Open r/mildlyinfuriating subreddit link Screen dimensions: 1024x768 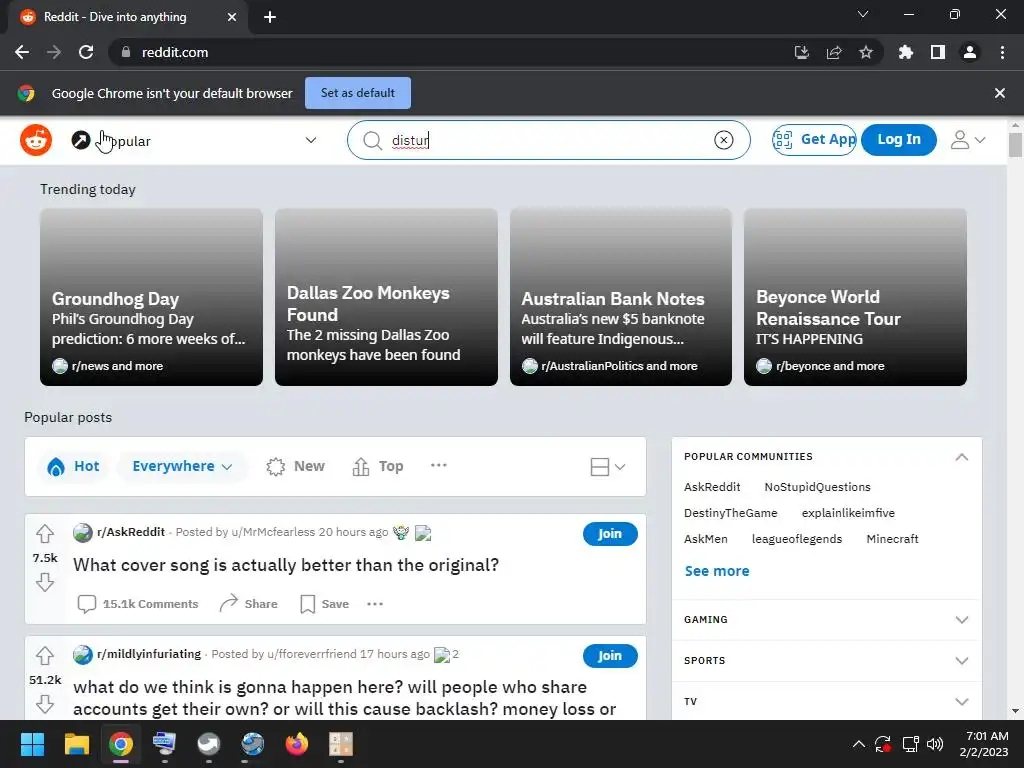point(149,654)
